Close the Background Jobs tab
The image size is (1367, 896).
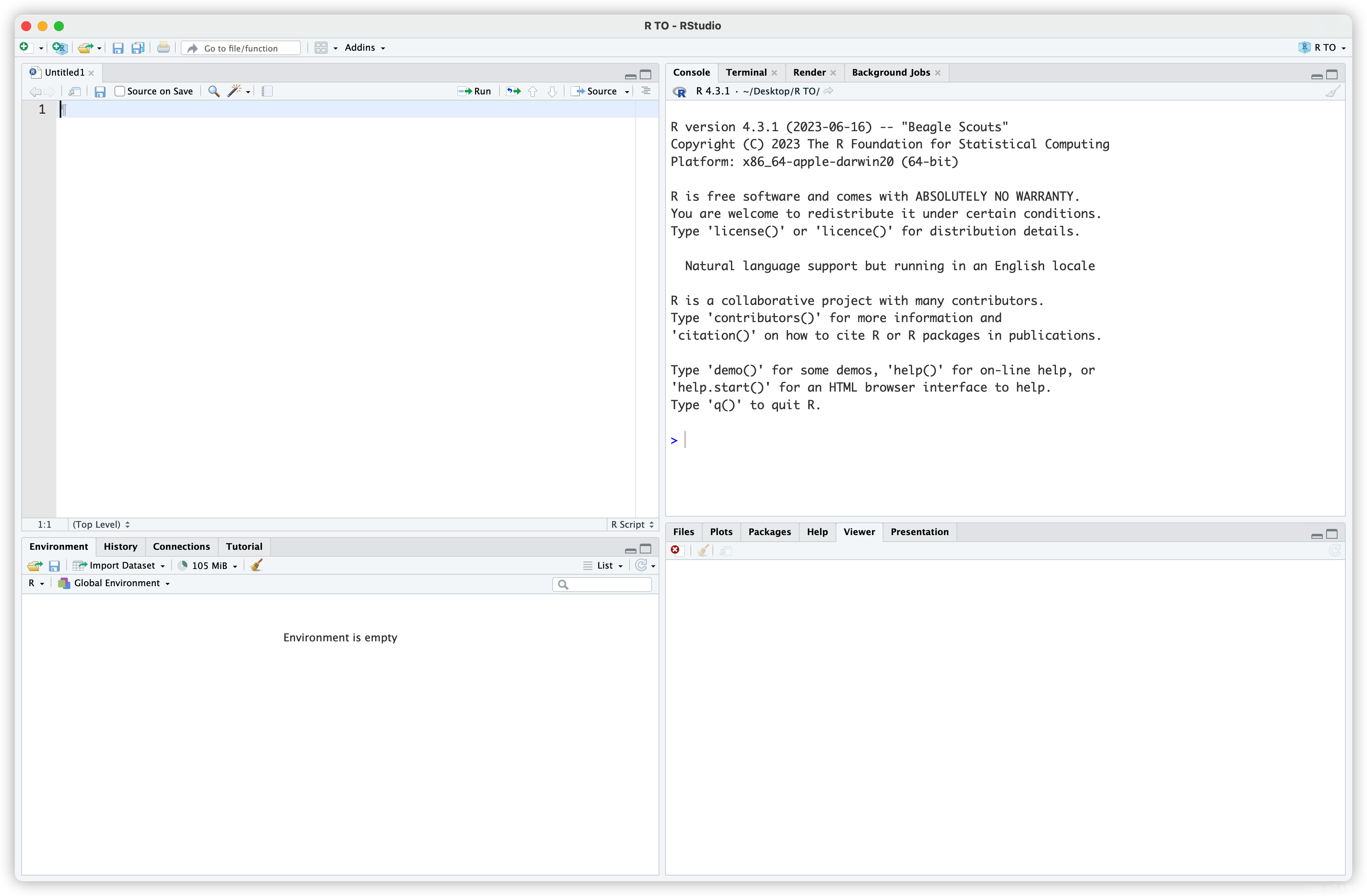pyautogui.click(x=938, y=73)
